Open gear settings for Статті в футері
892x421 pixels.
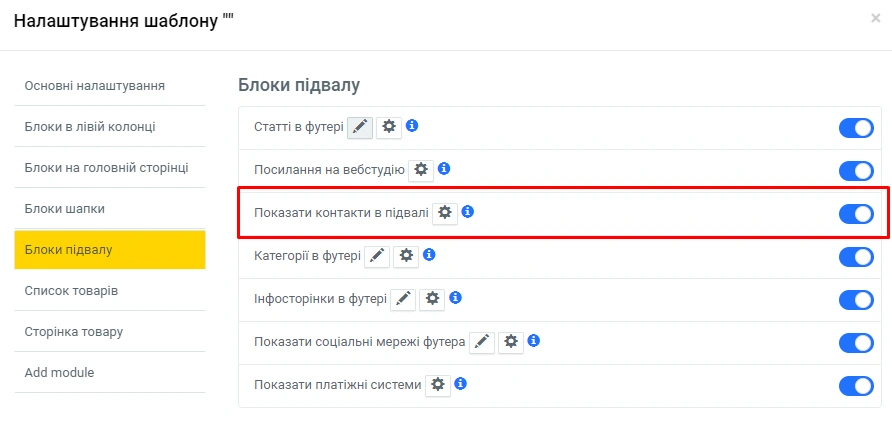click(x=390, y=127)
